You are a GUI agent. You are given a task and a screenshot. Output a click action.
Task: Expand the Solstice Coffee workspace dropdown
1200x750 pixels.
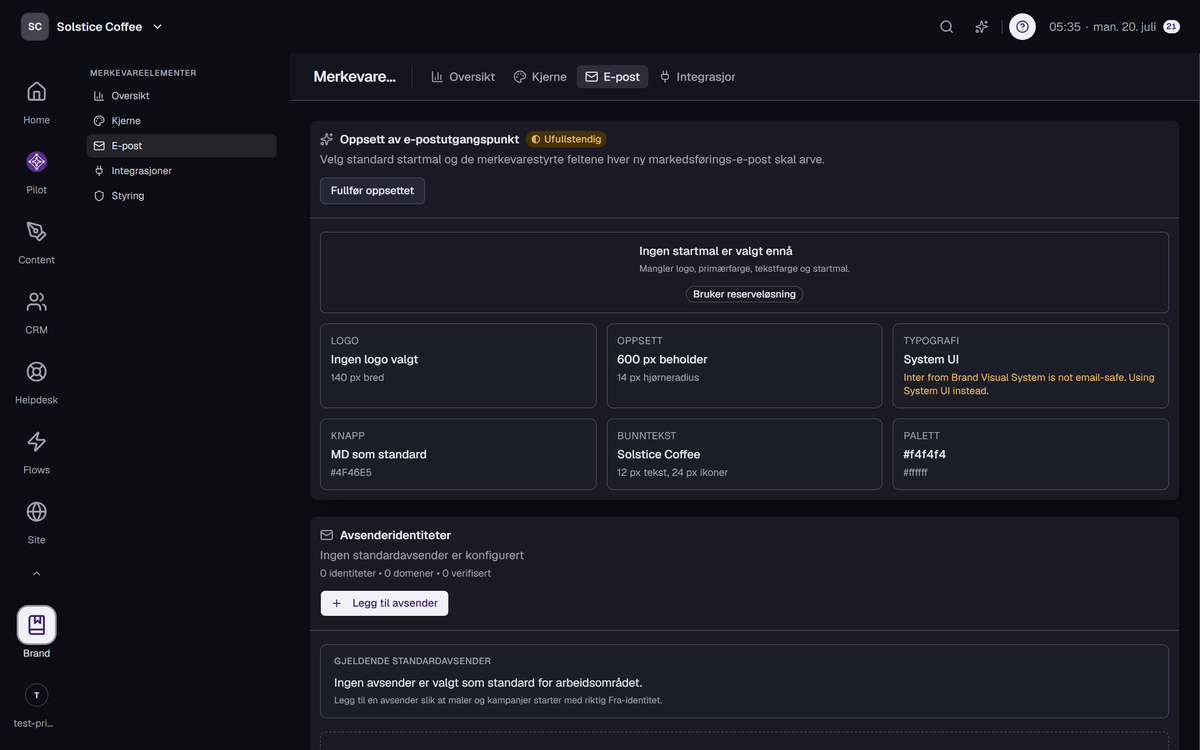pos(157,27)
